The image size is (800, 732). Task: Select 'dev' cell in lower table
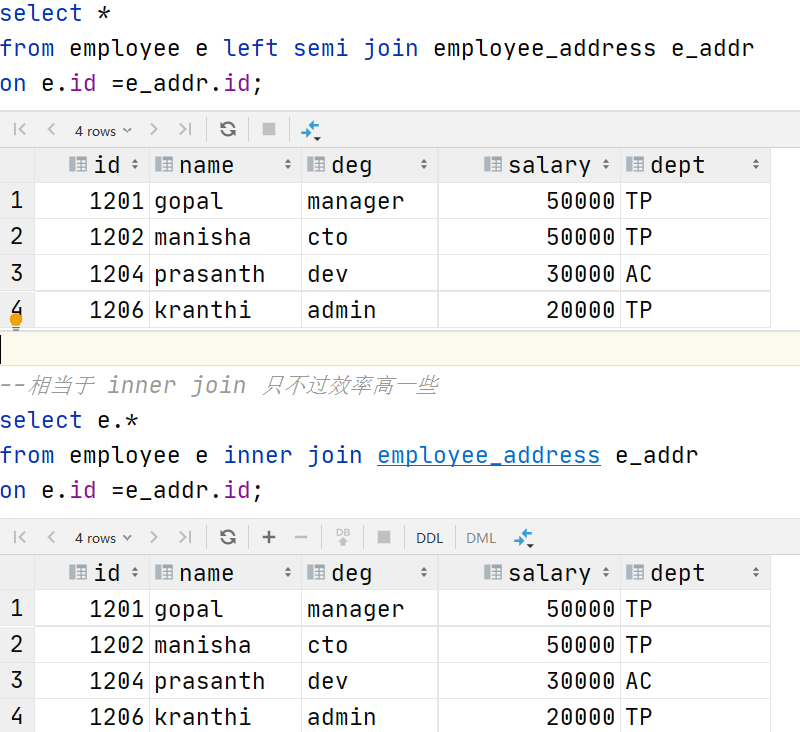(x=369, y=681)
